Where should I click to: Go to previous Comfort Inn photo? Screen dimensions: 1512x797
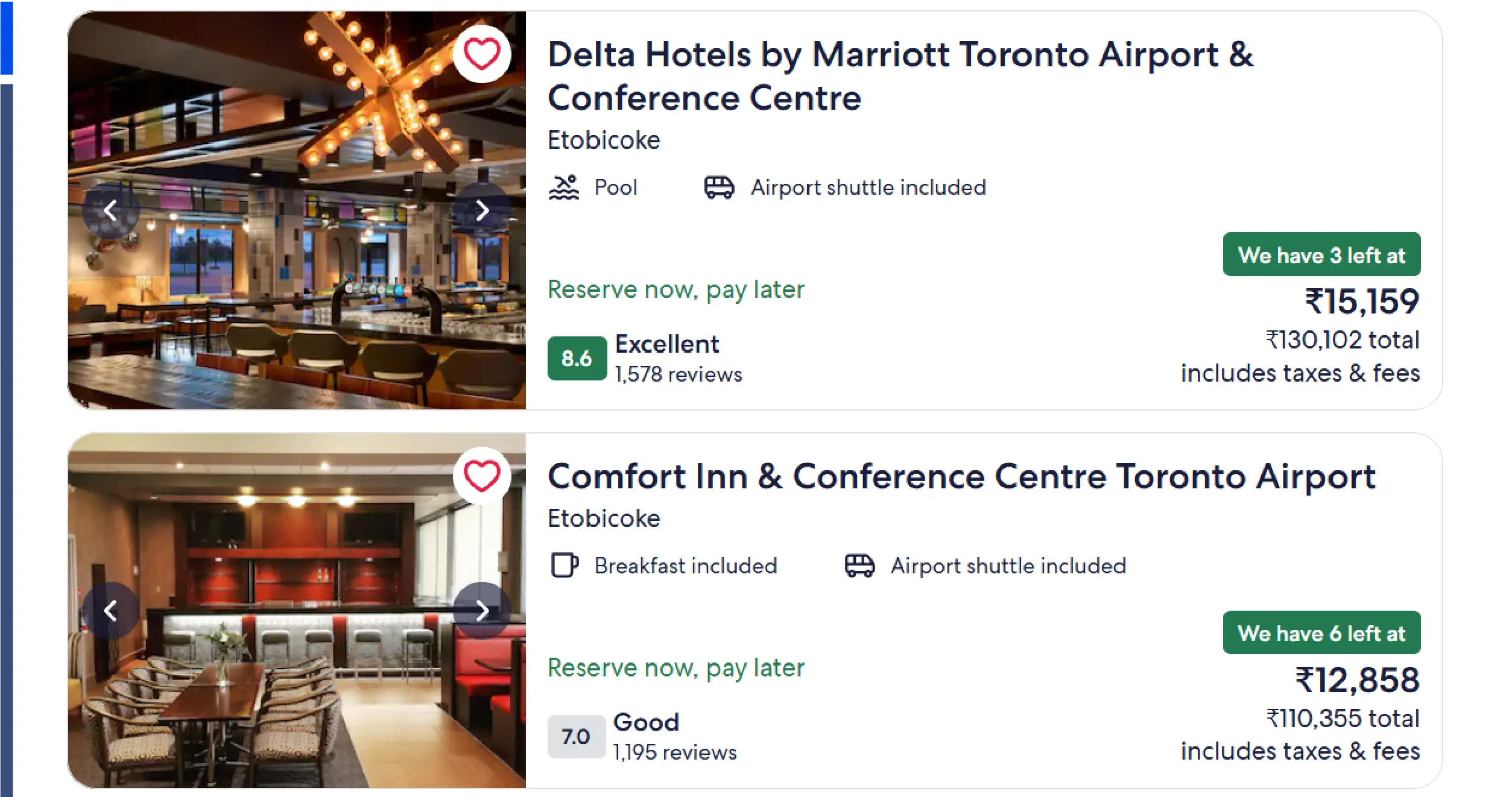pos(110,611)
